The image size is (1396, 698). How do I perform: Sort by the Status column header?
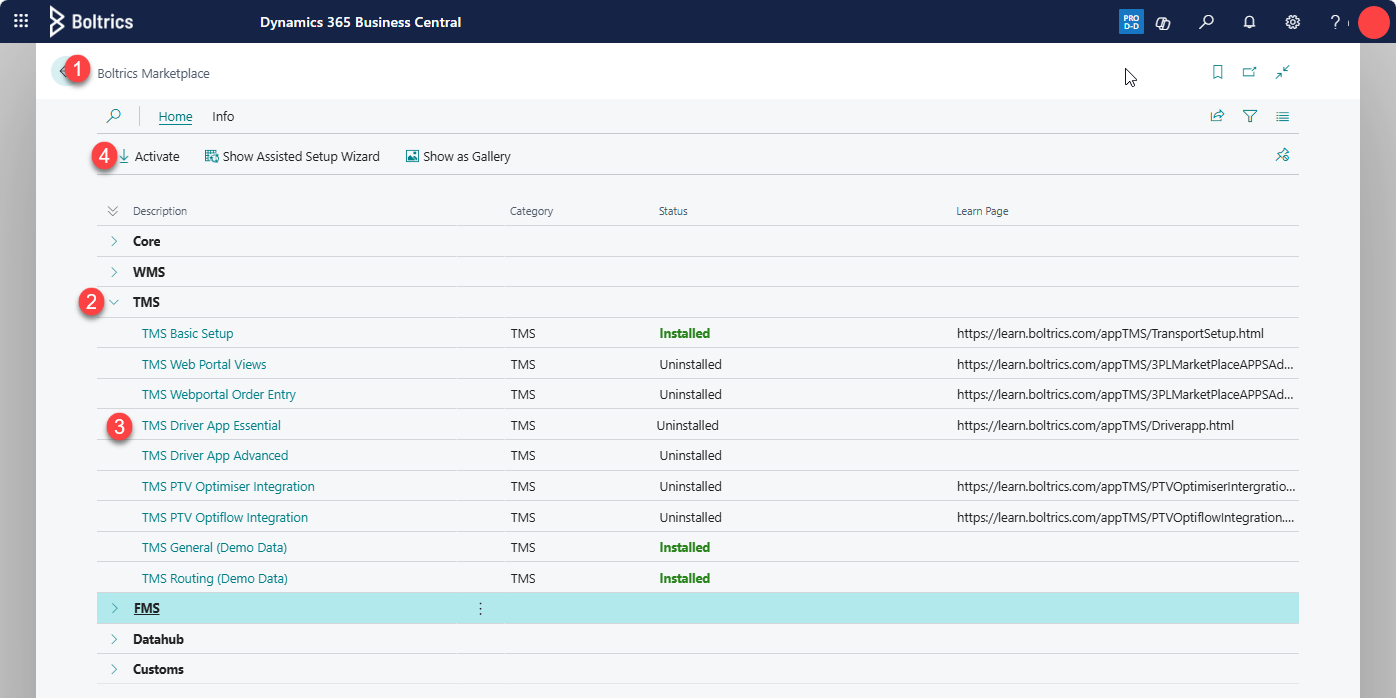[x=673, y=211]
